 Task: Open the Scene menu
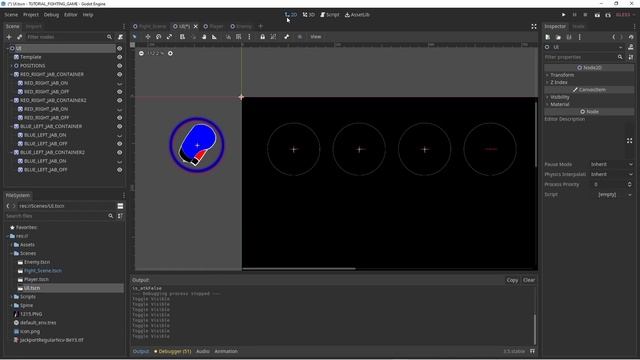click(11, 15)
